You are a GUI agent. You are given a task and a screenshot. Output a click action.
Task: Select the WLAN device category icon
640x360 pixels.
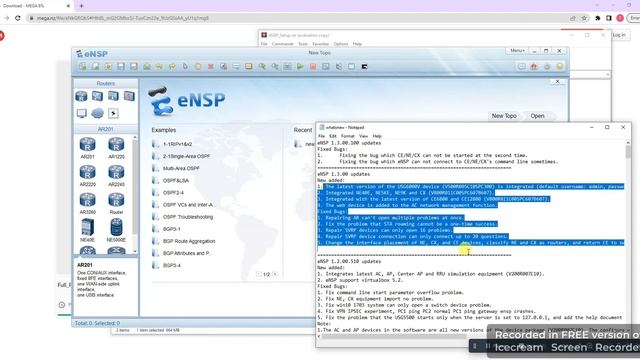coord(113,96)
